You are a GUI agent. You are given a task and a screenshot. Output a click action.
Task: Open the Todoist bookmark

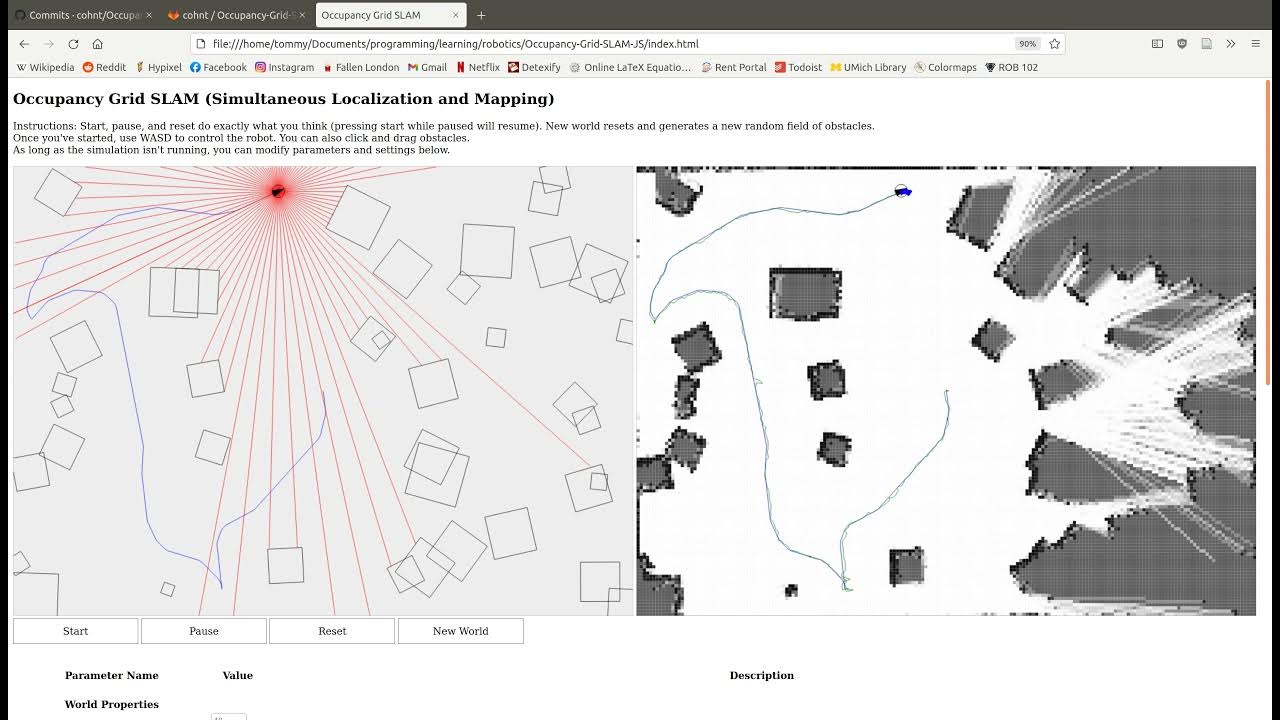pos(798,67)
